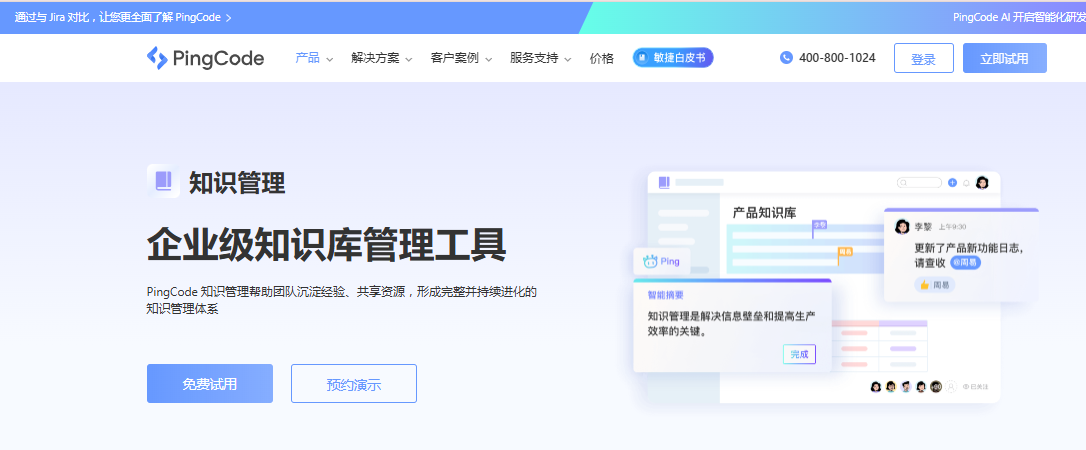The height and width of the screenshot is (450, 1086).
Task: Click the 智能摘要 card title
Action: click(x=666, y=295)
